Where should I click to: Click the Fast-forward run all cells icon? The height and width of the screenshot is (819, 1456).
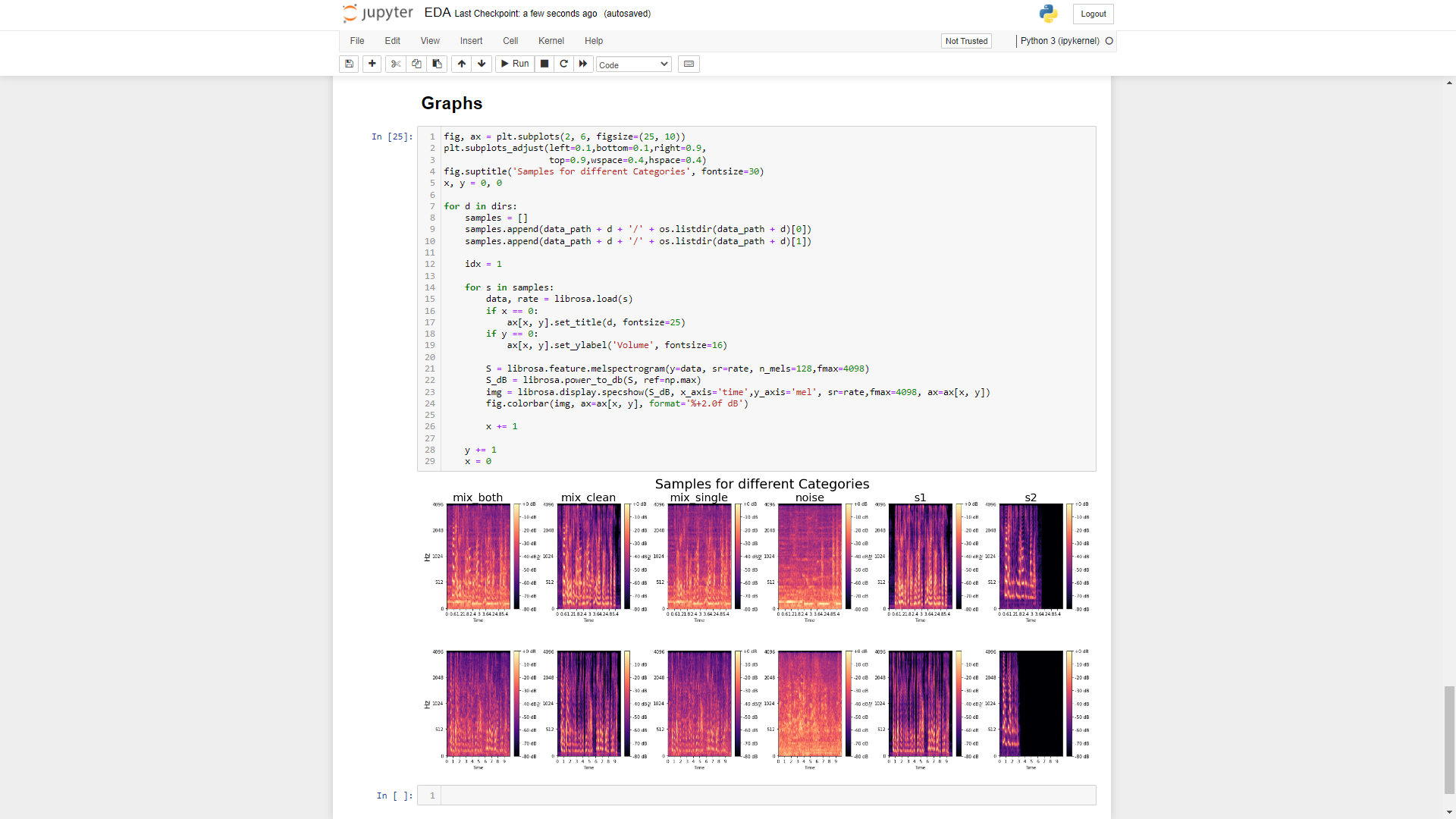(583, 64)
